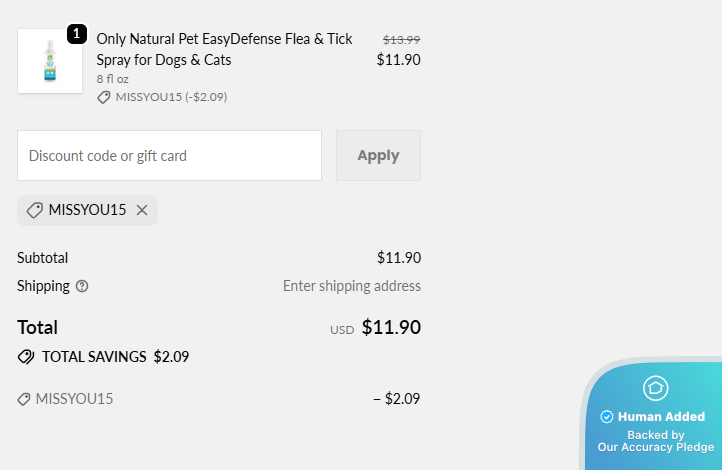
Task: Click the house icon in Human Added badge
Action: tap(655, 388)
